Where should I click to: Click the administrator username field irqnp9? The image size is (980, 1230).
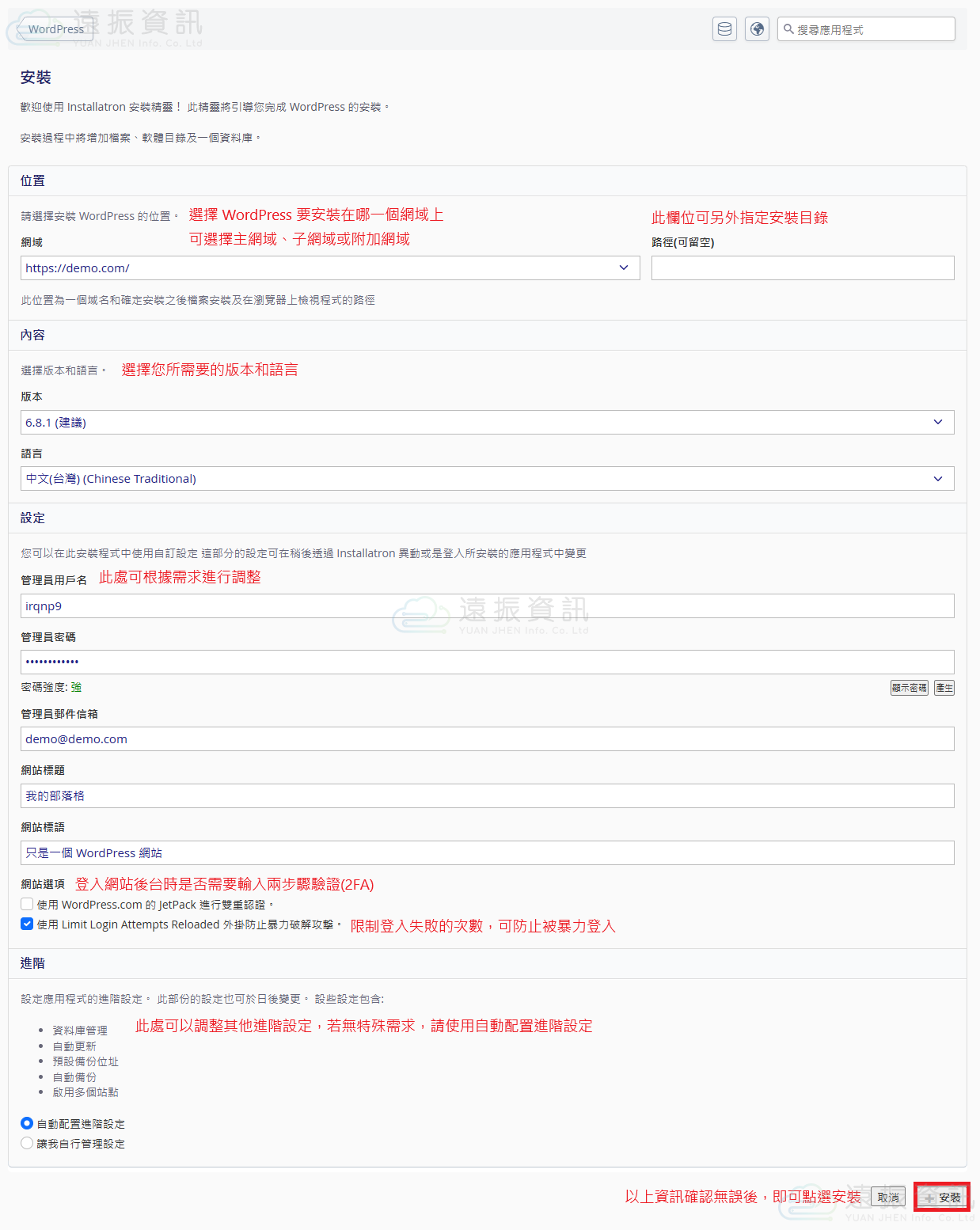pyautogui.click(x=487, y=606)
